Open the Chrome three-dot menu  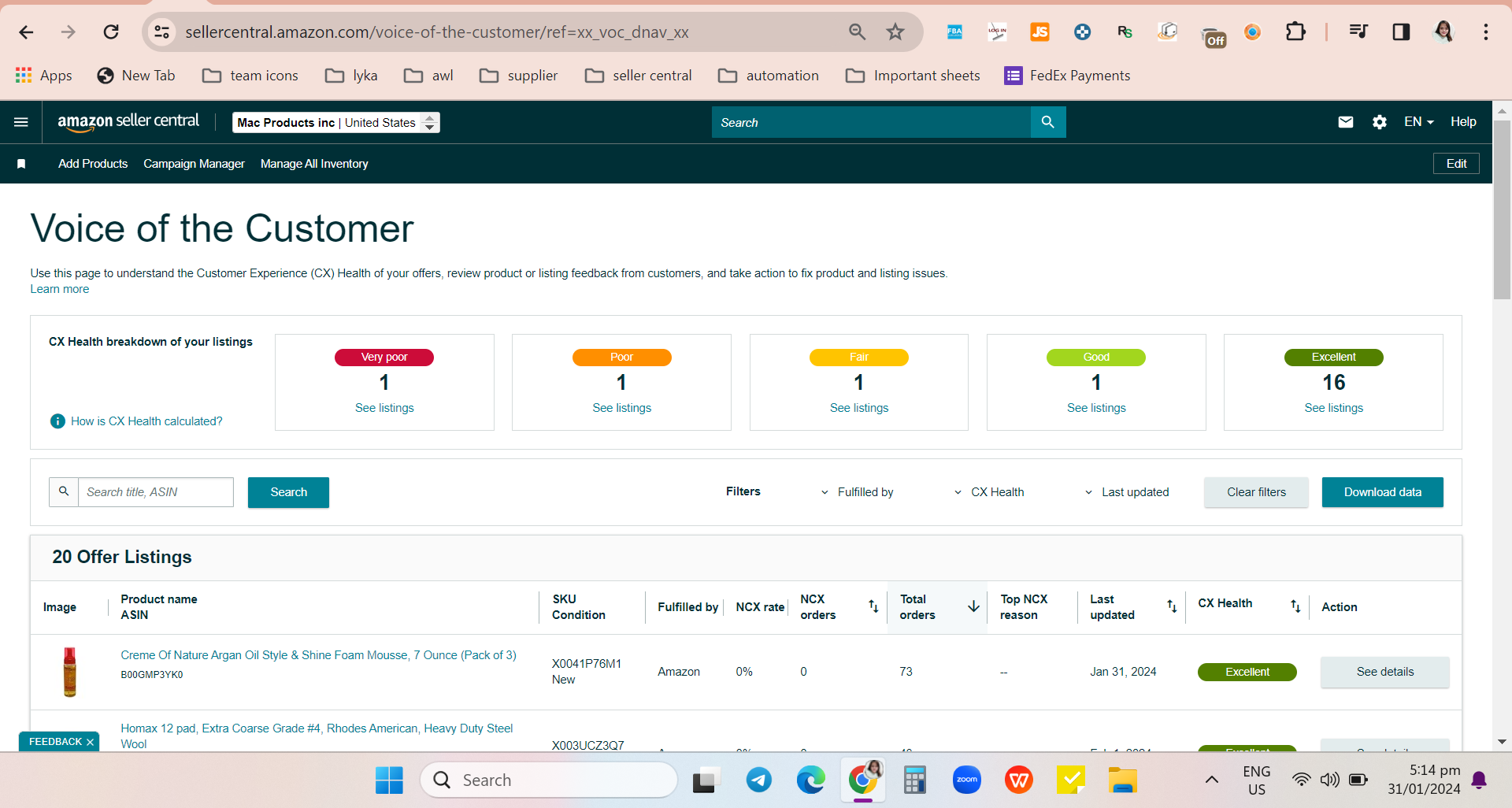[1486, 32]
